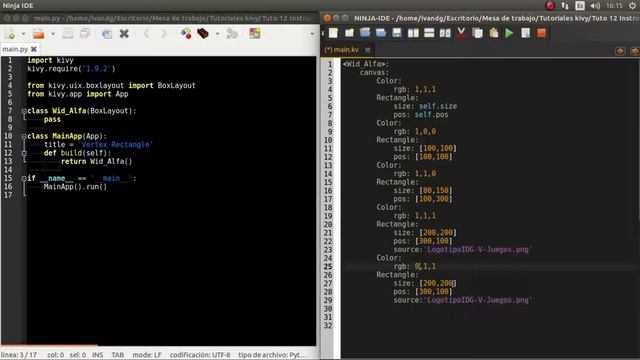The height and width of the screenshot is (360, 640).
Task: Close the main.kv tab
Action: 367,50
